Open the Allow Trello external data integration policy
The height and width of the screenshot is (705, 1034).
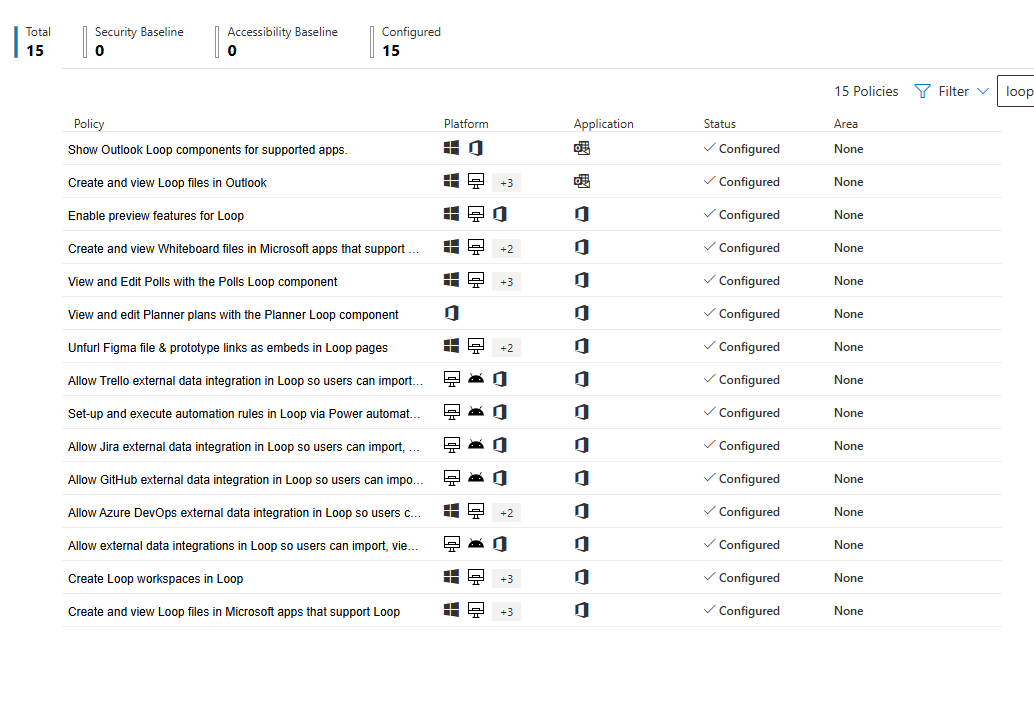245,381
